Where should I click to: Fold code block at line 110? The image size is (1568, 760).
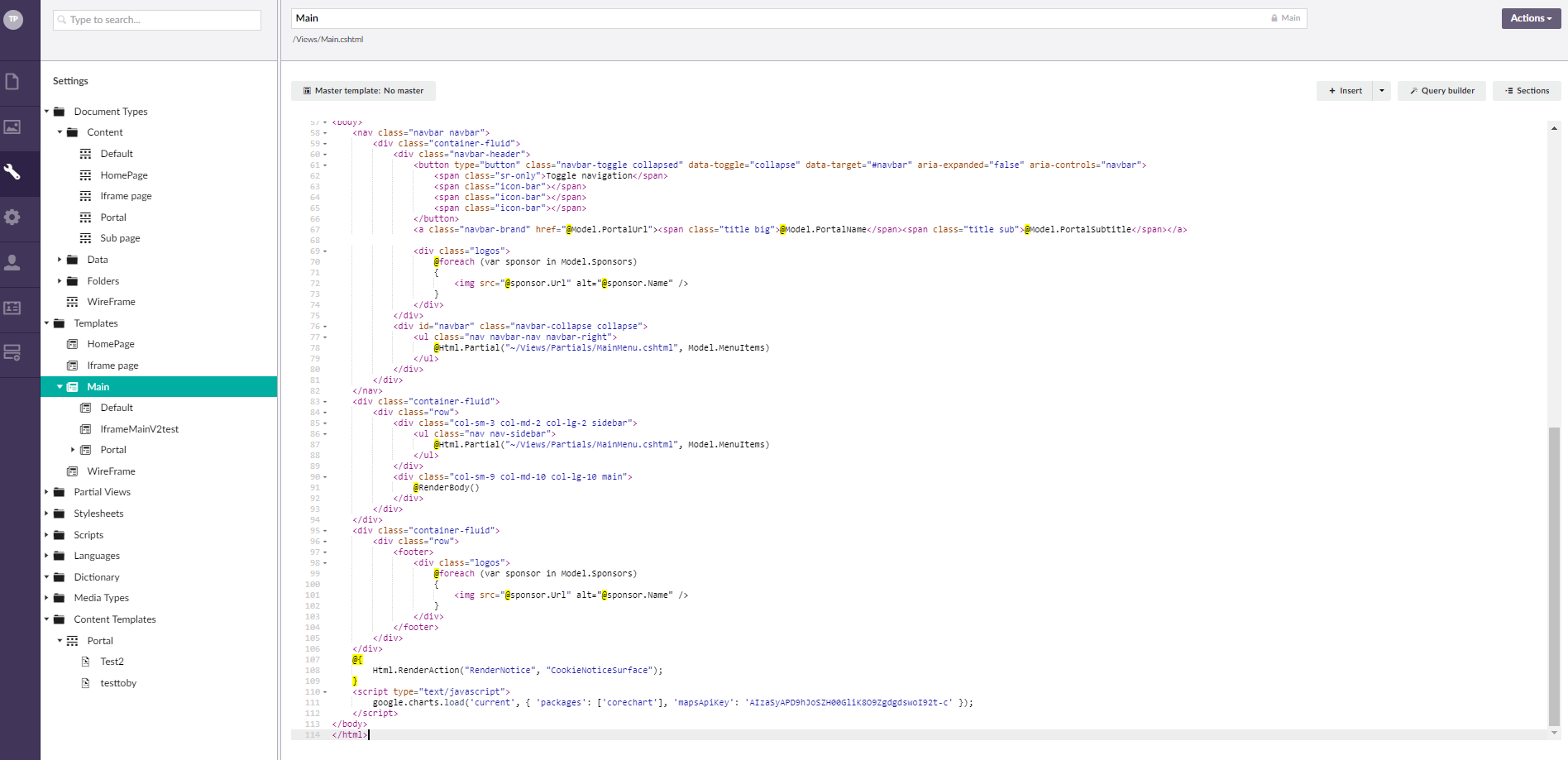pyautogui.click(x=325, y=692)
